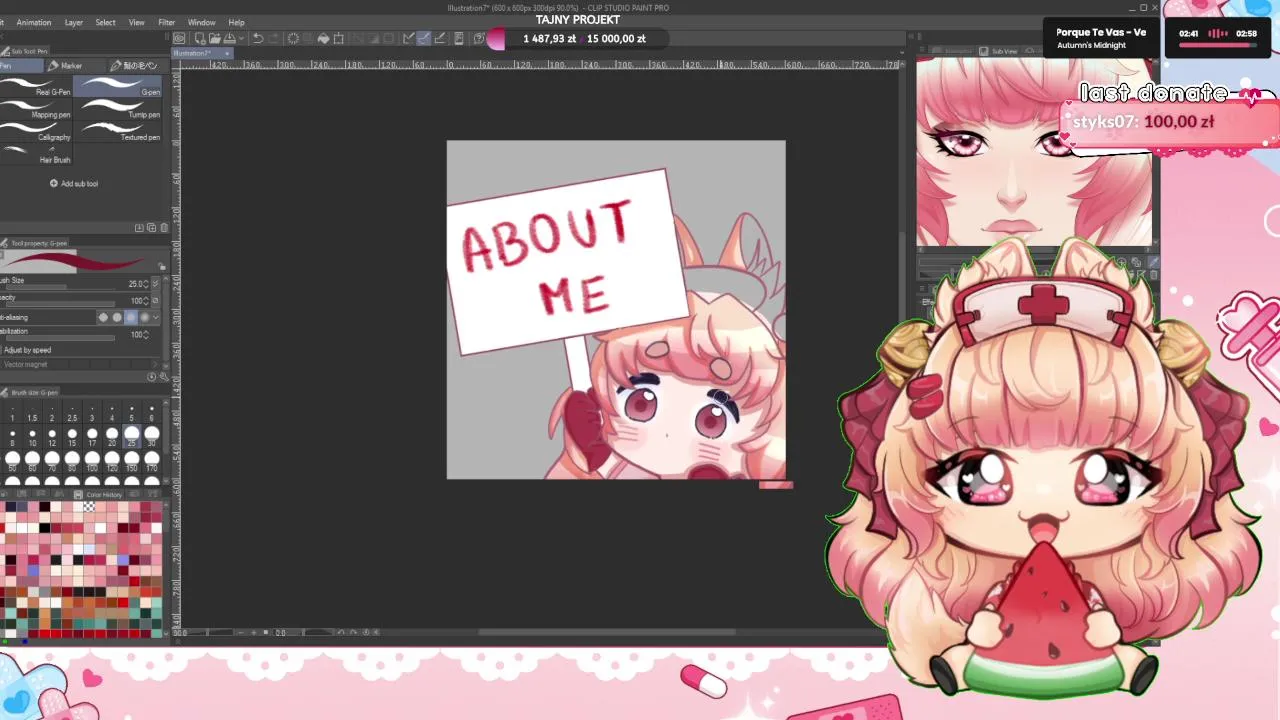Click the zoom out minus icon below canvas
The image size is (1280, 720).
(x=240, y=632)
